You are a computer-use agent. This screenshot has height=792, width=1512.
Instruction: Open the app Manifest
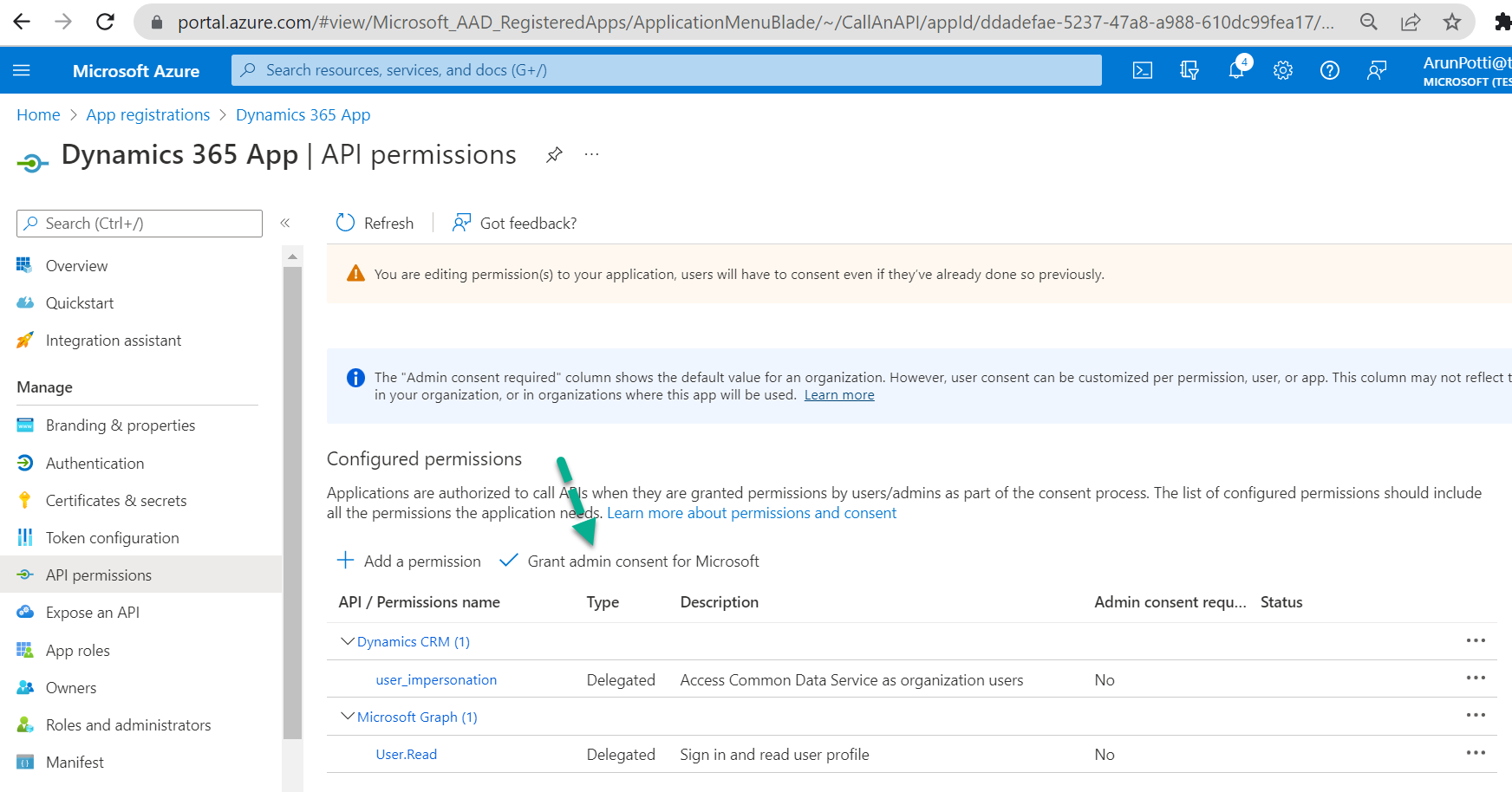click(x=75, y=762)
